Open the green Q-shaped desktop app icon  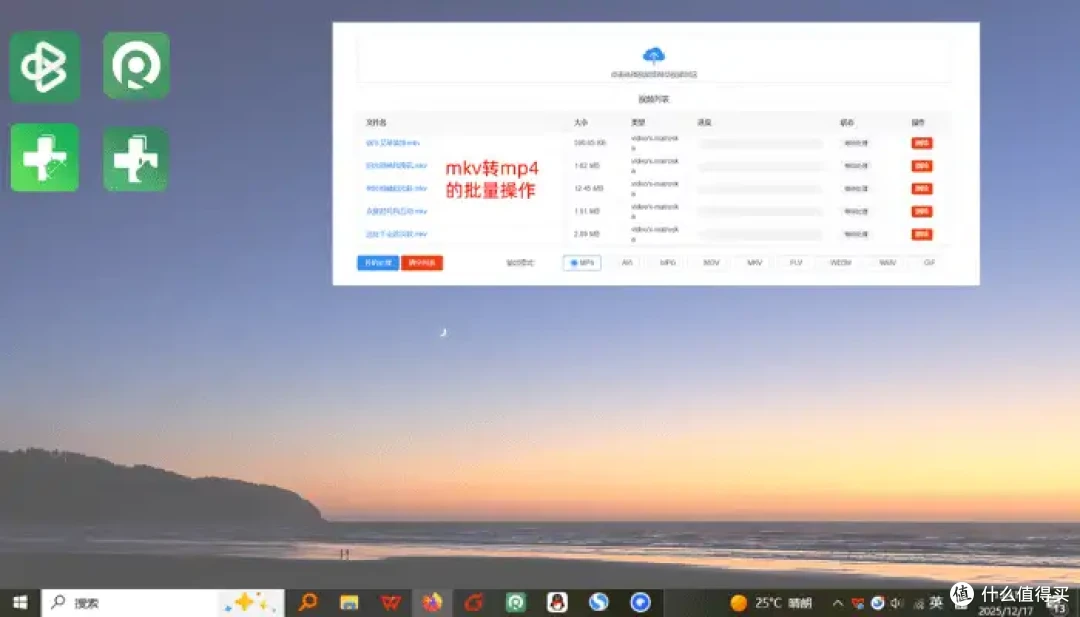[x=136, y=65]
